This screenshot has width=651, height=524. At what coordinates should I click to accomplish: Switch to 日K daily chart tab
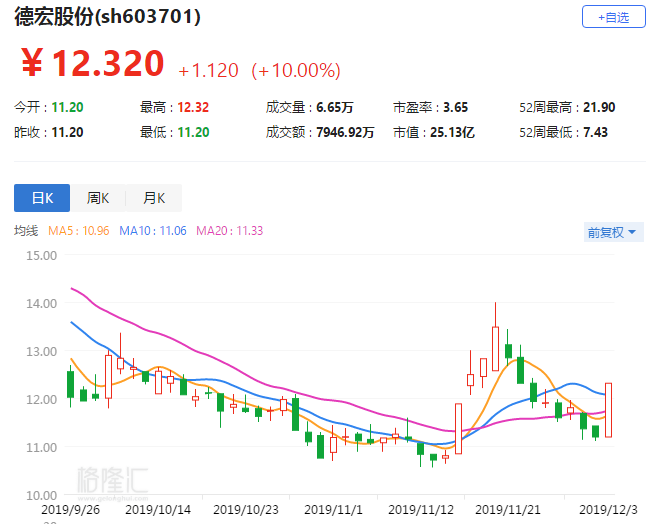(x=42, y=198)
